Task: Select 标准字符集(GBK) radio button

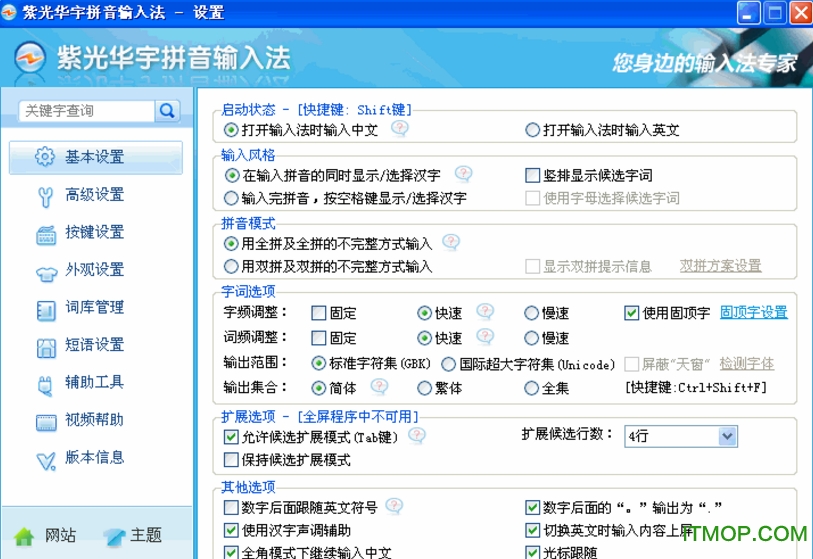Action: pyautogui.click(x=318, y=363)
